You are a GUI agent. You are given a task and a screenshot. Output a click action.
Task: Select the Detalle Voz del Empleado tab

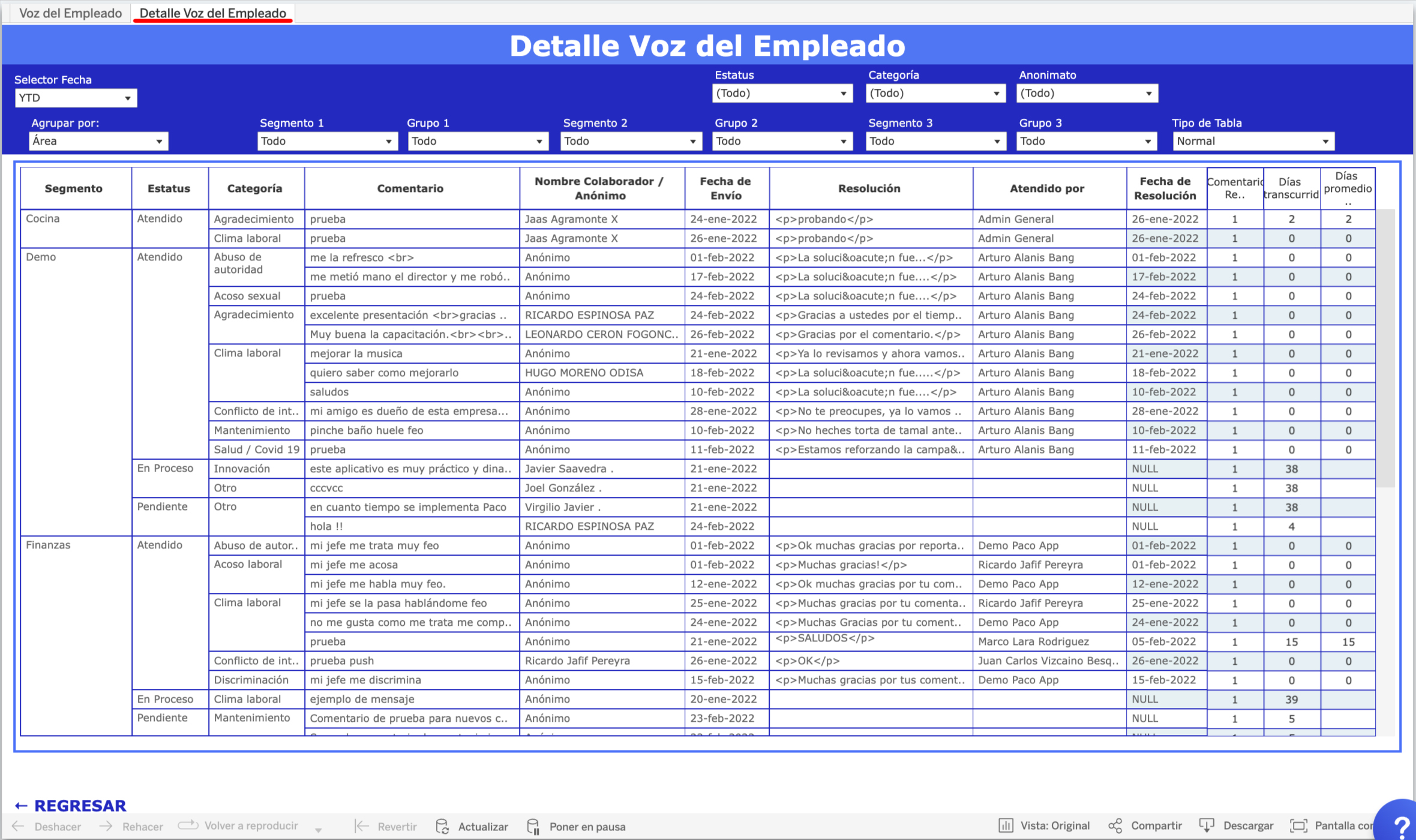pos(212,13)
